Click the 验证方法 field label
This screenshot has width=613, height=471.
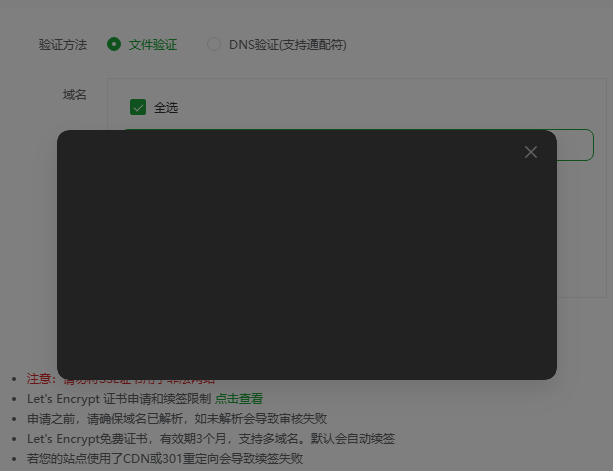[x=63, y=45]
